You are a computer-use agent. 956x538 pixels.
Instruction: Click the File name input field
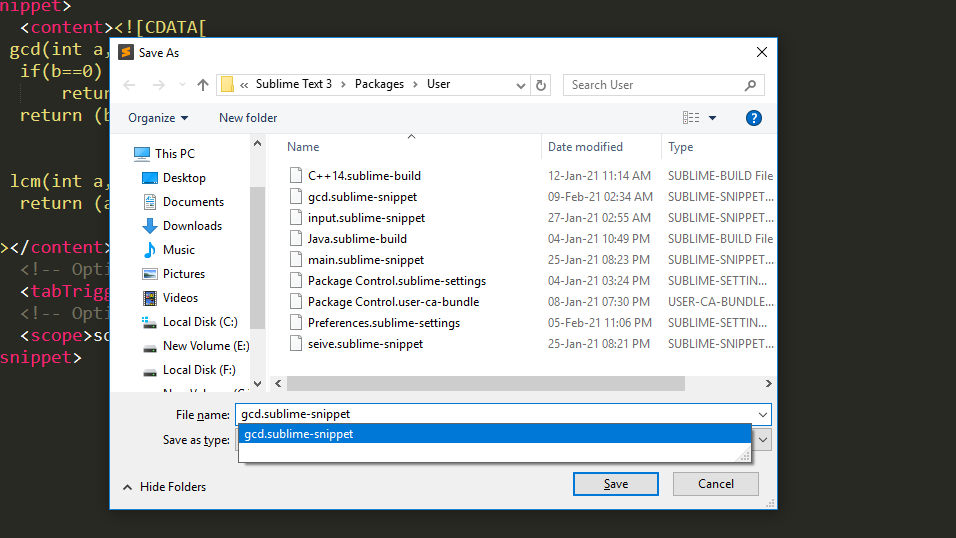pyautogui.click(x=495, y=414)
